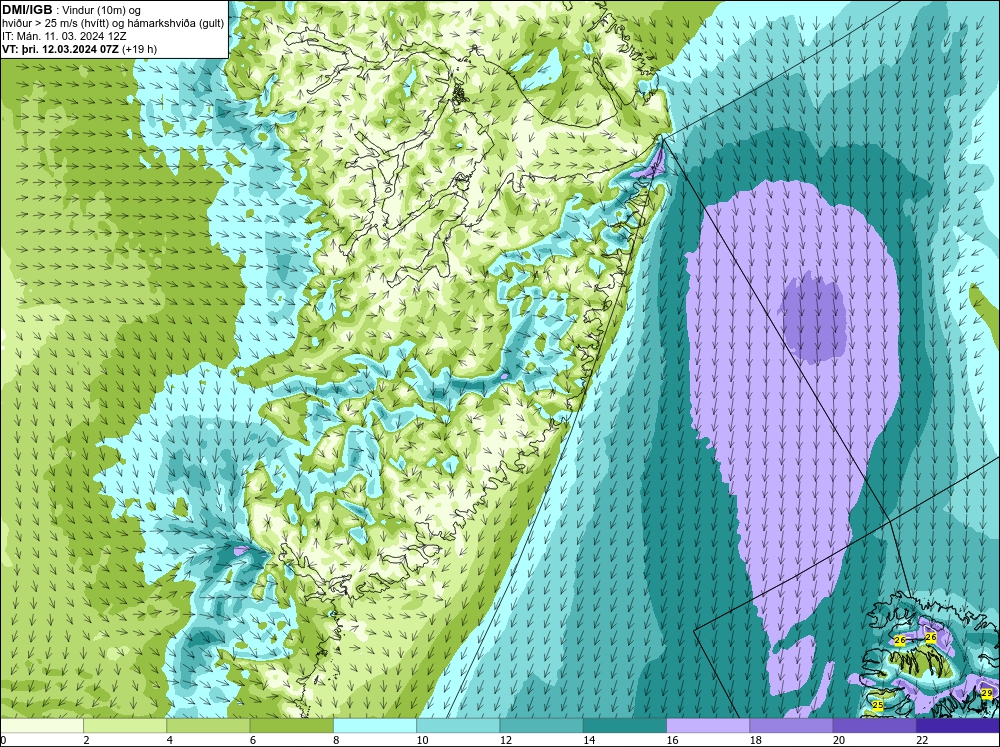Click the 20–22 m/s violet legend swatch
The height and width of the screenshot is (747, 1000).
click(x=875, y=725)
